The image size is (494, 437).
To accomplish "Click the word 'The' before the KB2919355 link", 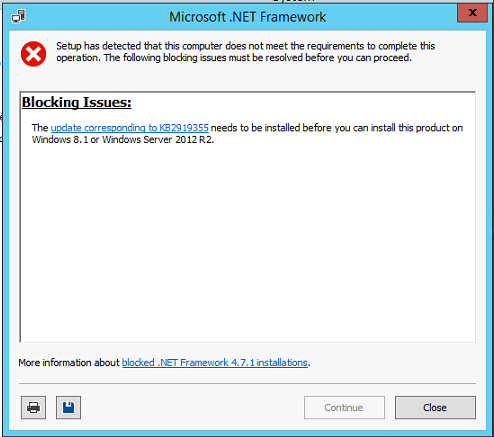I will point(40,128).
